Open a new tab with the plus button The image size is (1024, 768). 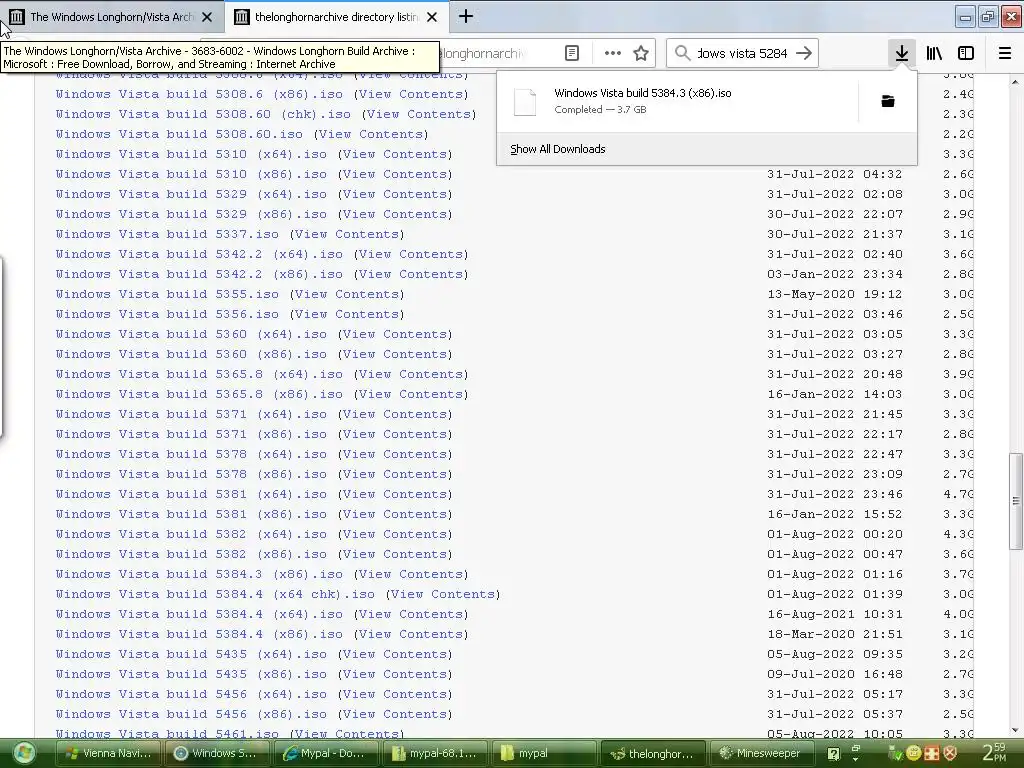(466, 16)
